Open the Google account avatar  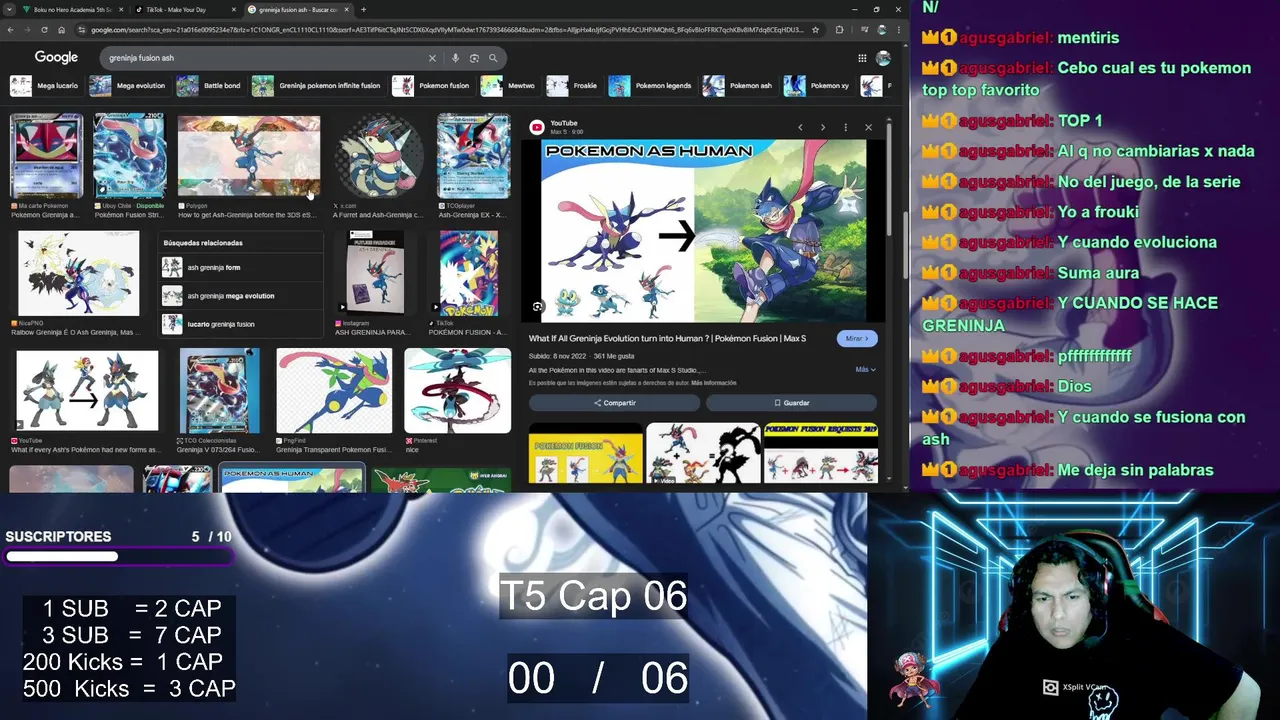point(883,58)
